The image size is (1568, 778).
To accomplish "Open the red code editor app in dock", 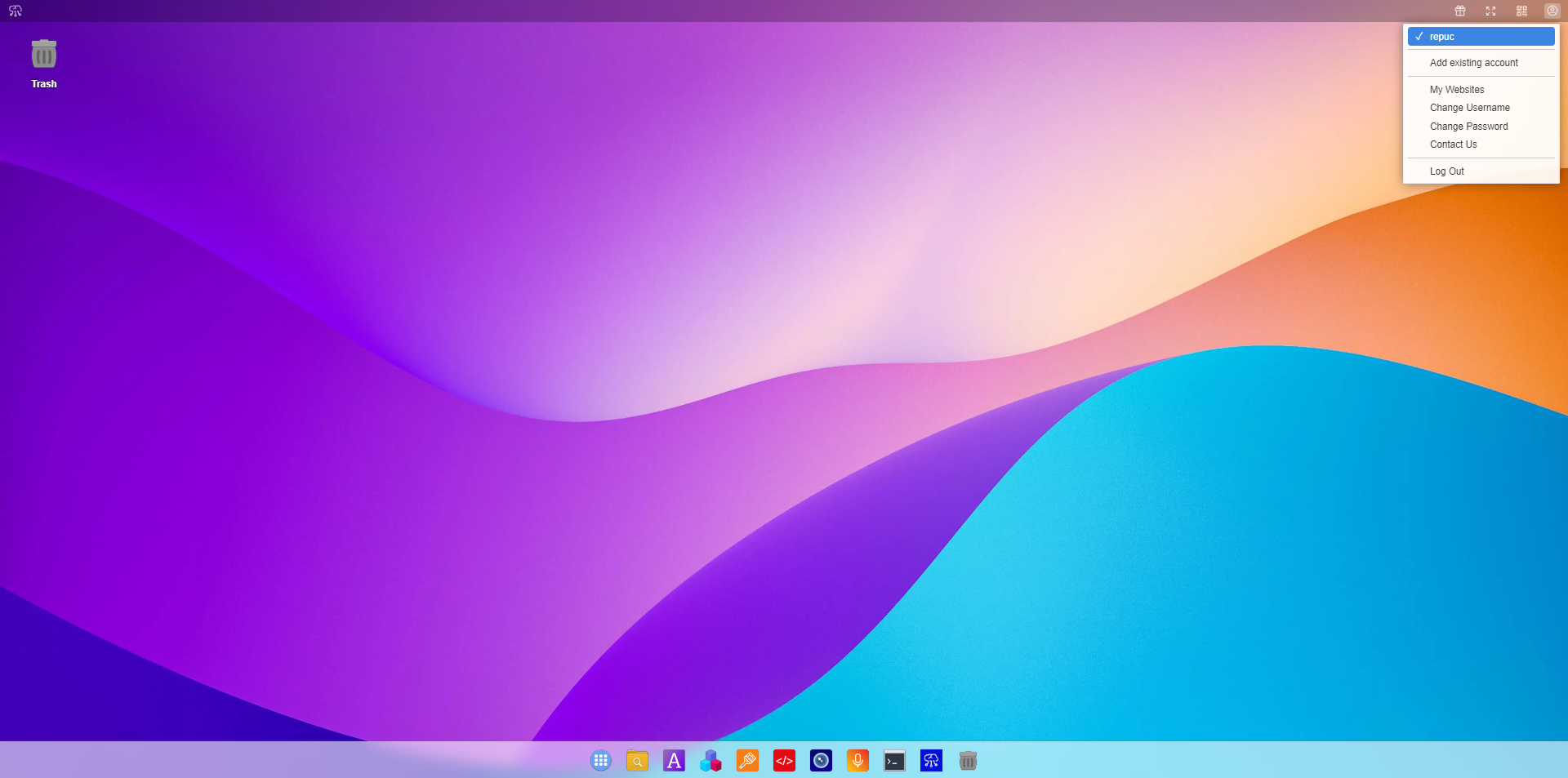I will click(784, 761).
